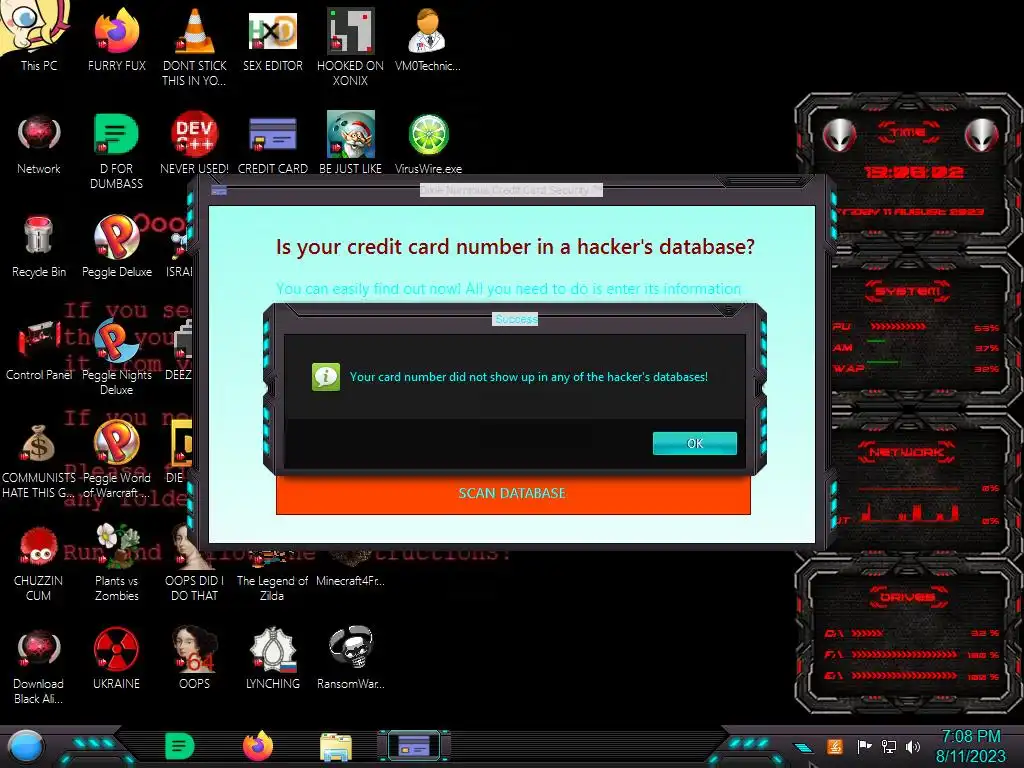The width and height of the screenshot is (1024, 768).
Task: Open the Minecraft4Fr desktop icon
Action: click(350, 569)
